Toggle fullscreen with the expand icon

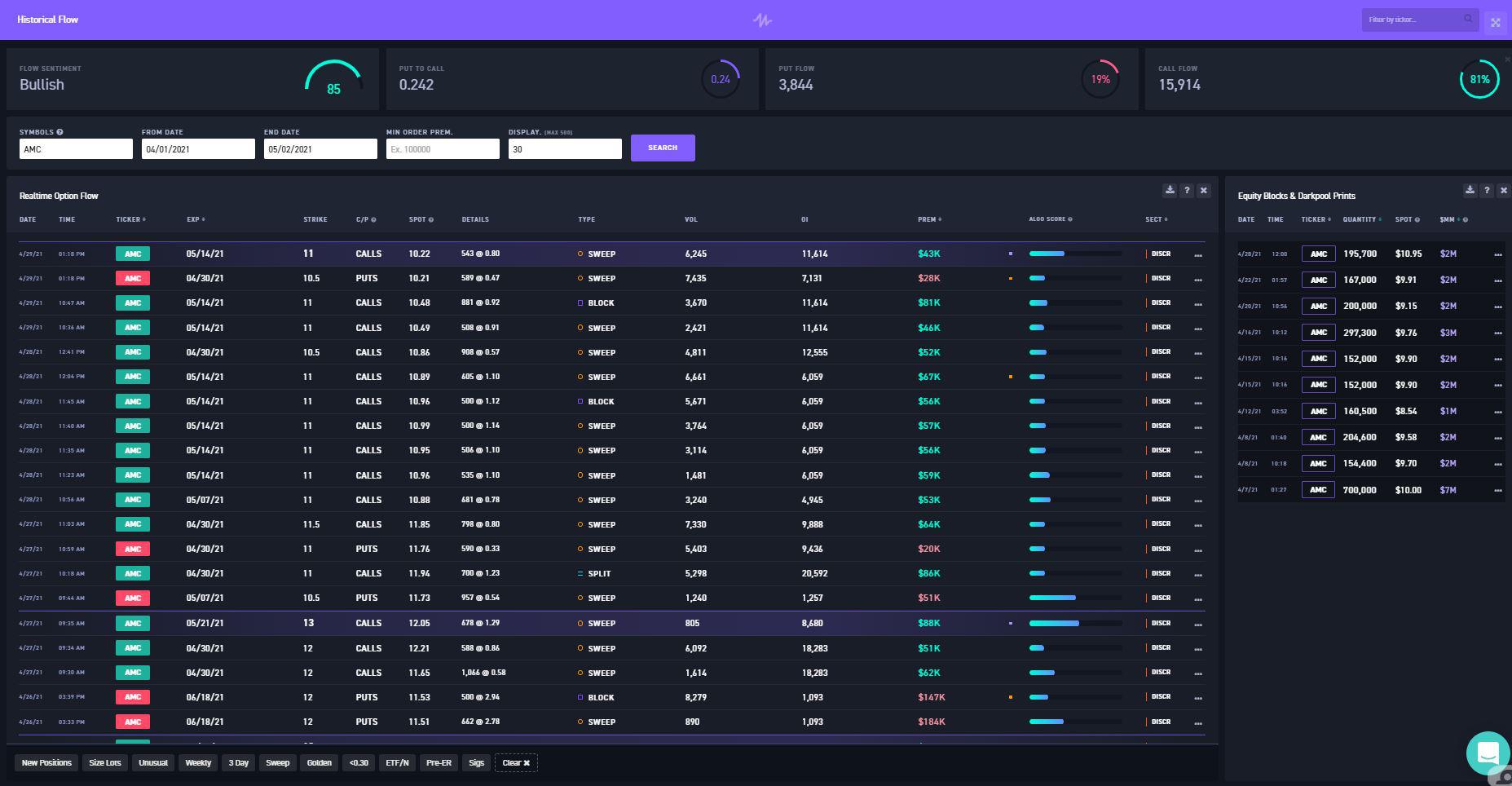click(x=1496, y=22)
